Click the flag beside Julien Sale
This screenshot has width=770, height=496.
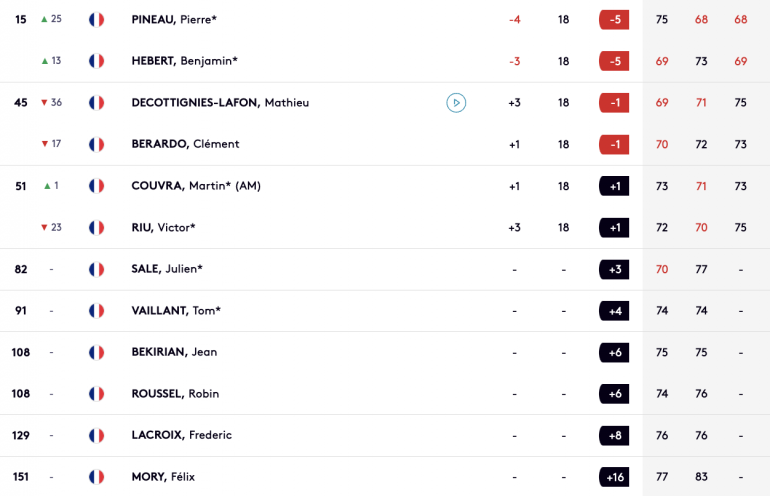coord(96,269)
